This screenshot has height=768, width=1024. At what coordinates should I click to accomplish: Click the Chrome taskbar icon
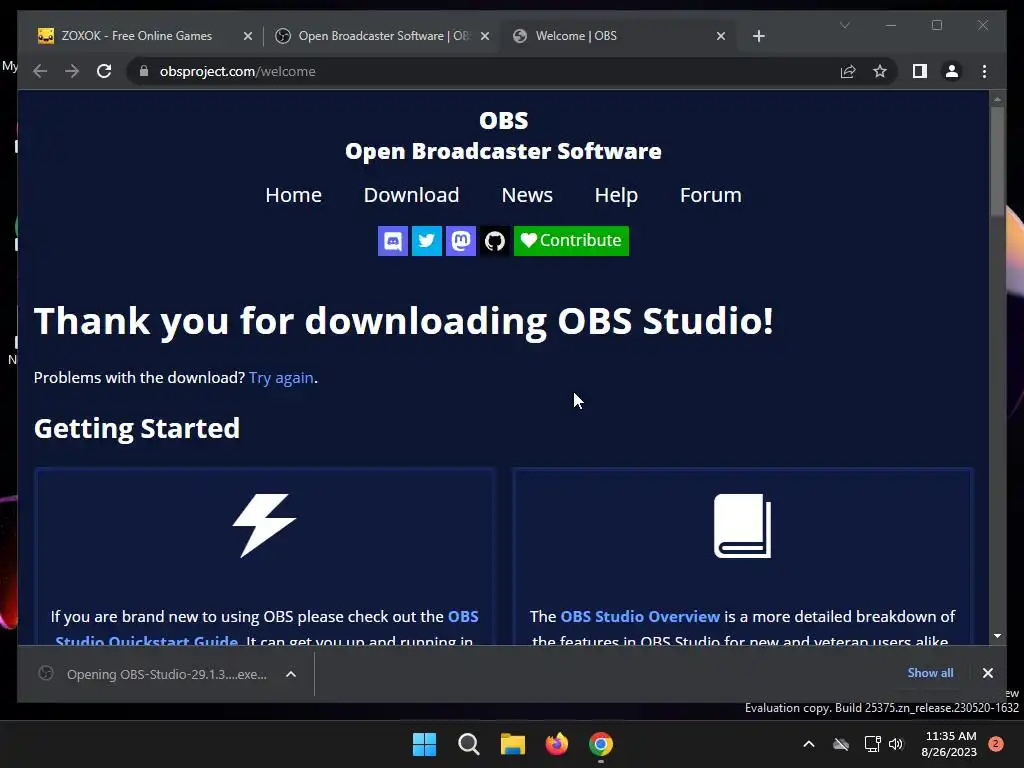[x=601, y=744]
